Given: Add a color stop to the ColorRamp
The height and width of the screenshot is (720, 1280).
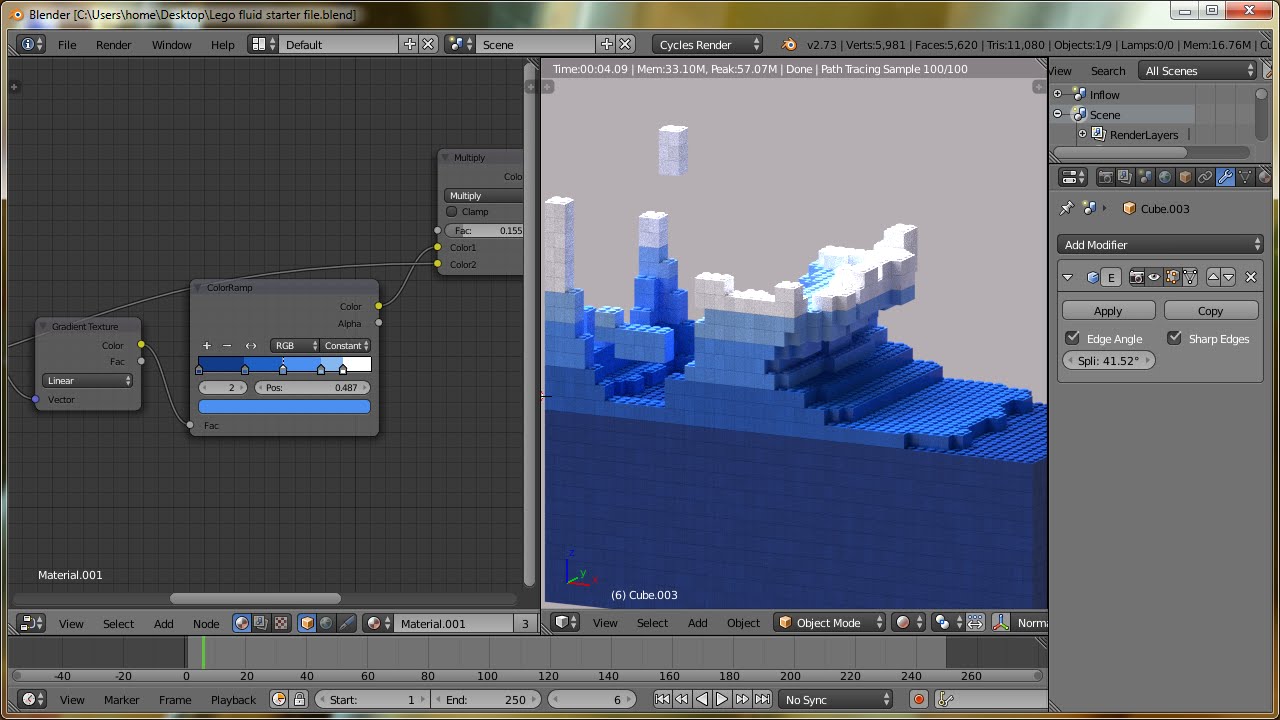Looking at the screenshot, I should click(x=207, y=345).
